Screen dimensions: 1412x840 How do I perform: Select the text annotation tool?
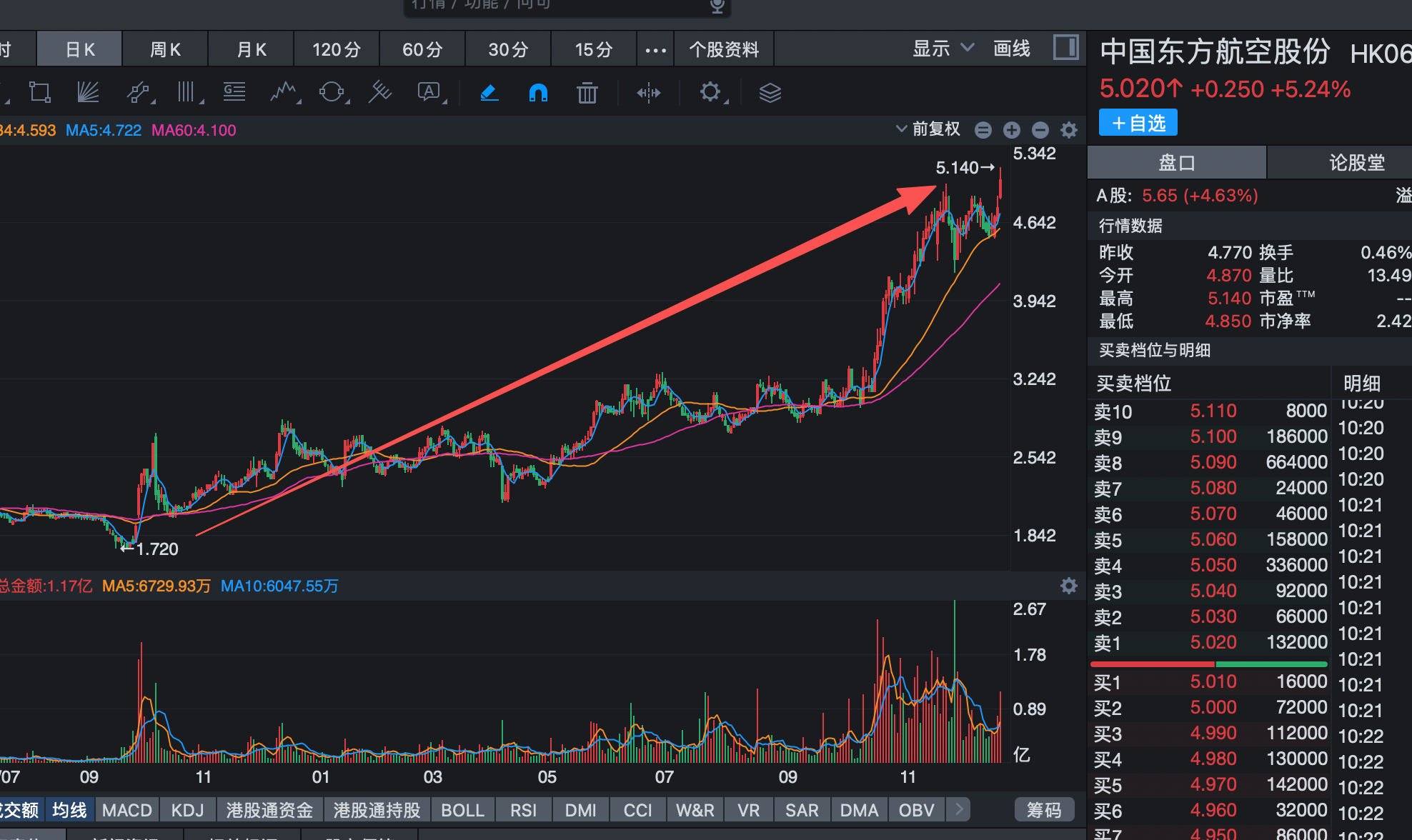(x=428, y=92)
